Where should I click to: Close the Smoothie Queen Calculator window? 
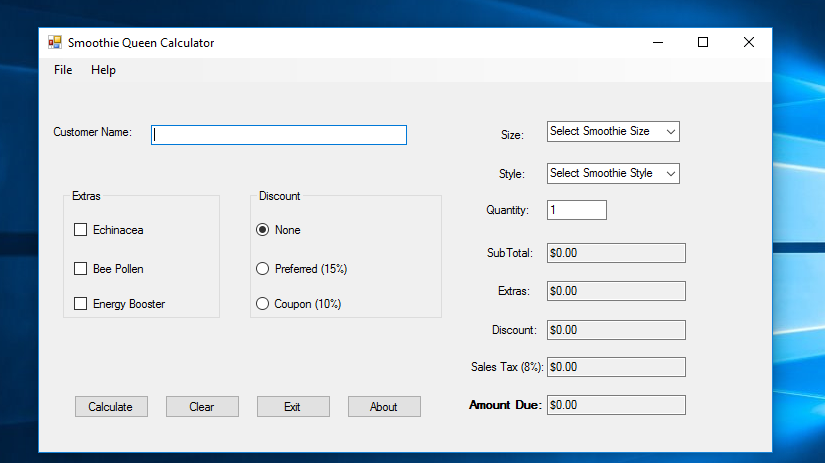pyautogui.click(x=749, y=43)
